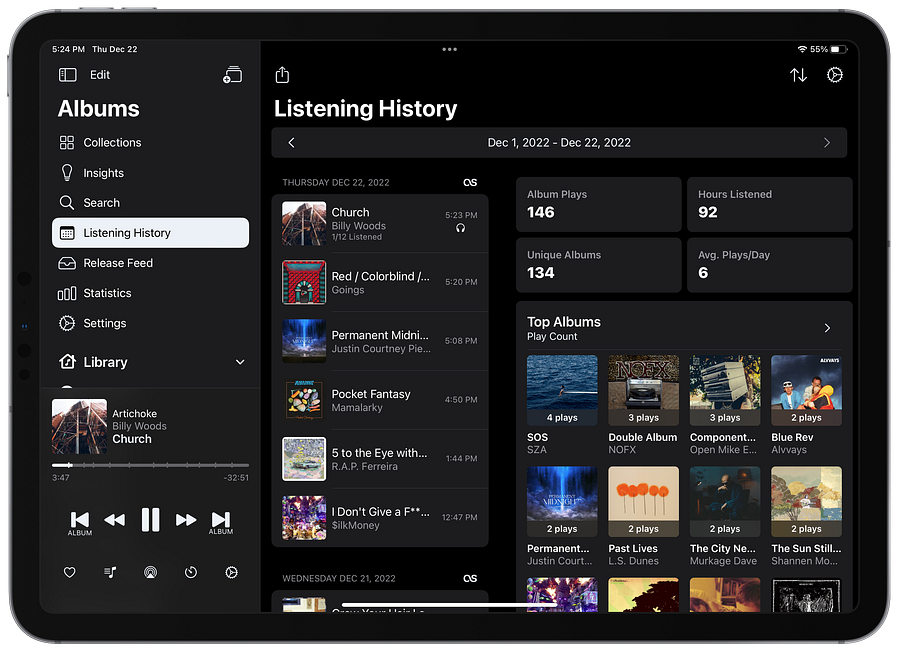Open the Double Album by NOFX
The width and height of the screenshot is (900, 653).
(x=643, y=405)
